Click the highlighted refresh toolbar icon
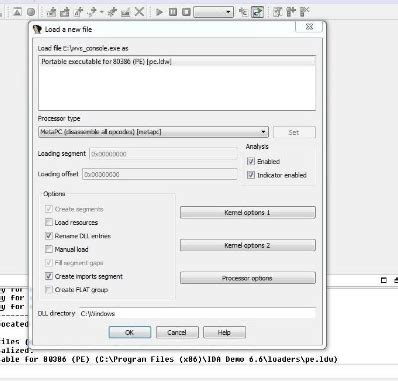Viewport: 398px width, 381px height. [x=257, y=12]
